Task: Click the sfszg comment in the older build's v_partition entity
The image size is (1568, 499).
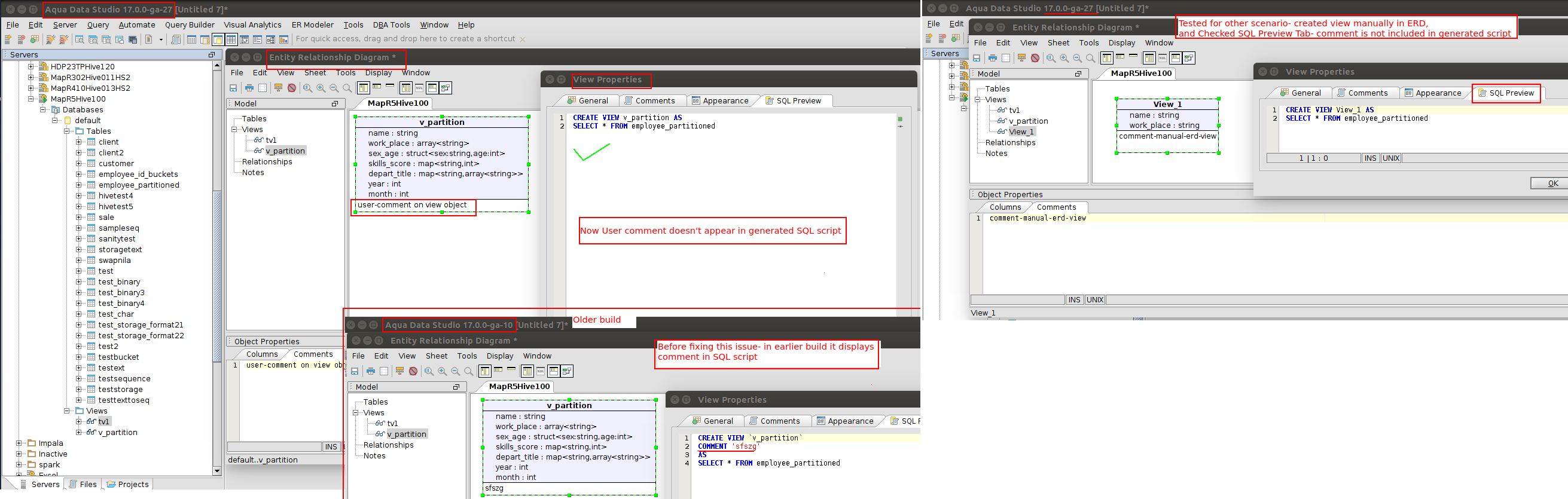Action: [493, 488]
